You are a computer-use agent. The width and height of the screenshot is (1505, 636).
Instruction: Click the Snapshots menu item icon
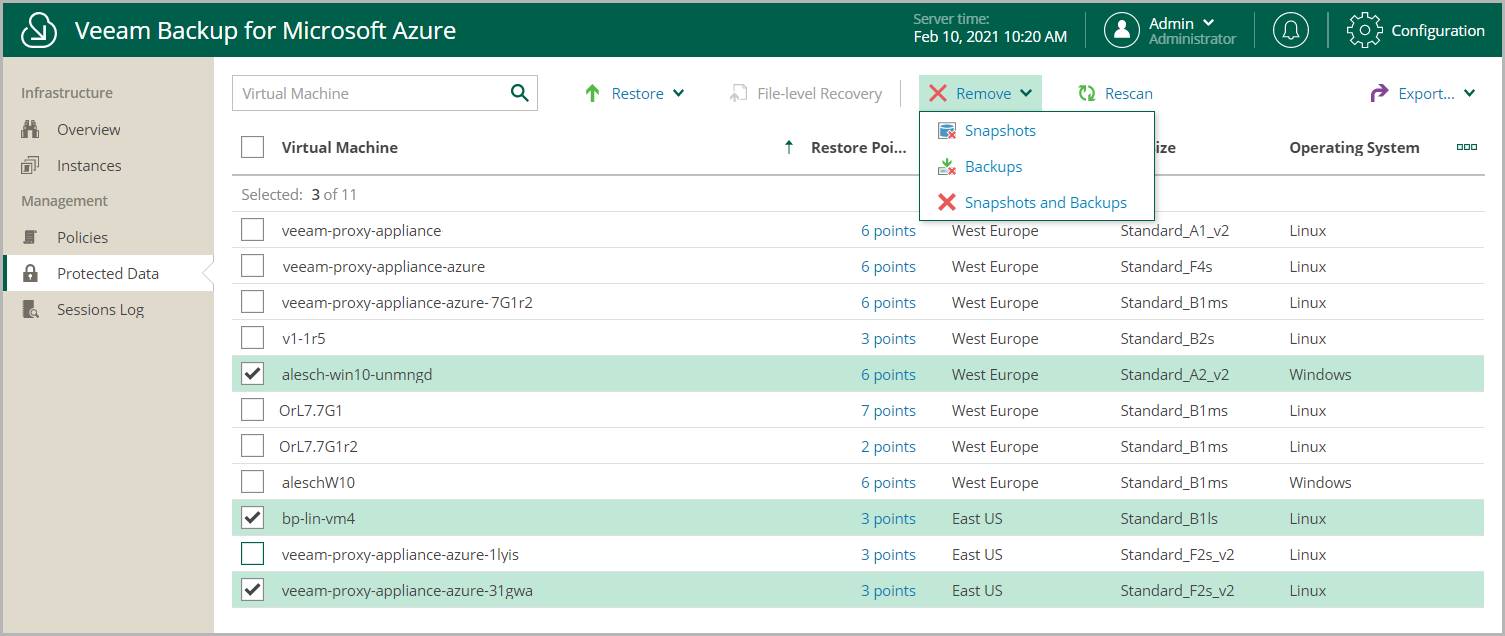(946, 131)
